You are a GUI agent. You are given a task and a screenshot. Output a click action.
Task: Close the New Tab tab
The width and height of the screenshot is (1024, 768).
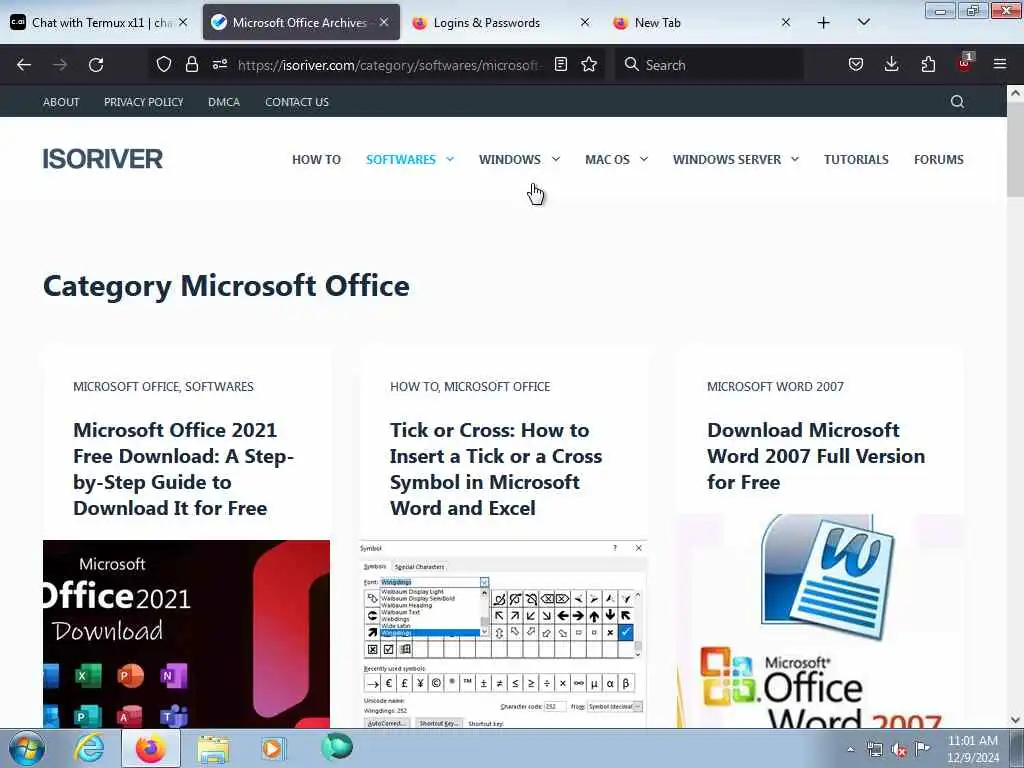click(x=786, y=22)
